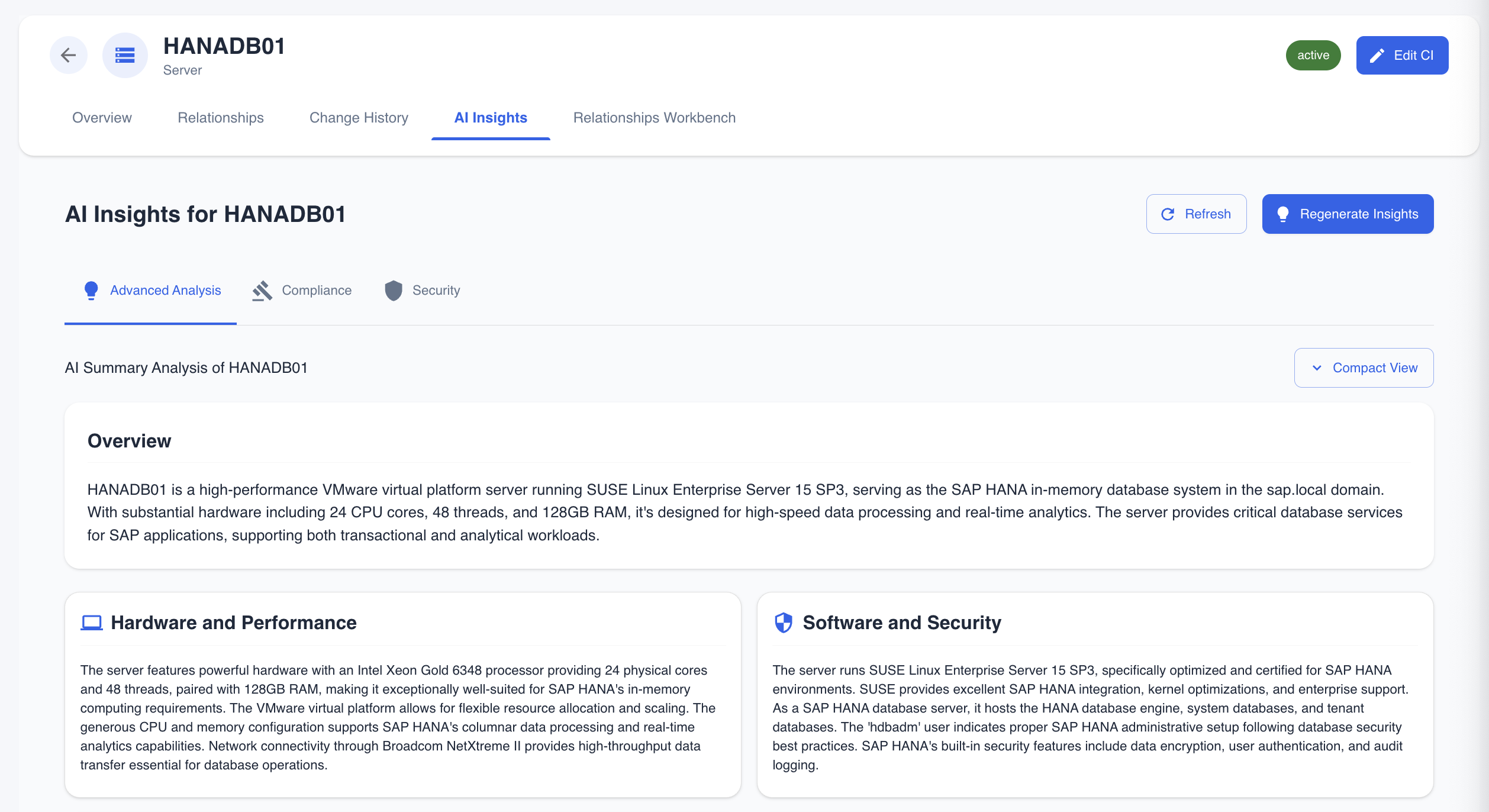The height and width of the screenshot is (812, 1489).
Task: Click the shield icon beside Software and Security
Action: (783, 622)
